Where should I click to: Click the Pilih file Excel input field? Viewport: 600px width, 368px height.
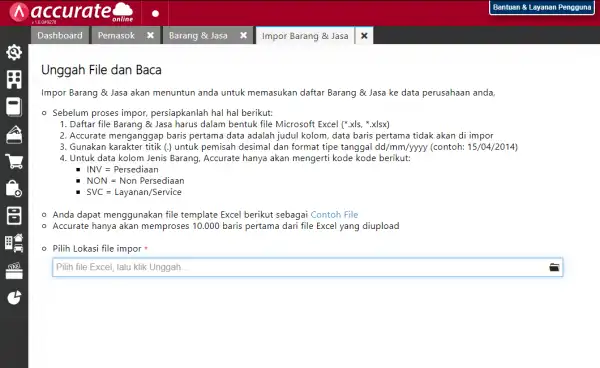point(308,267)
